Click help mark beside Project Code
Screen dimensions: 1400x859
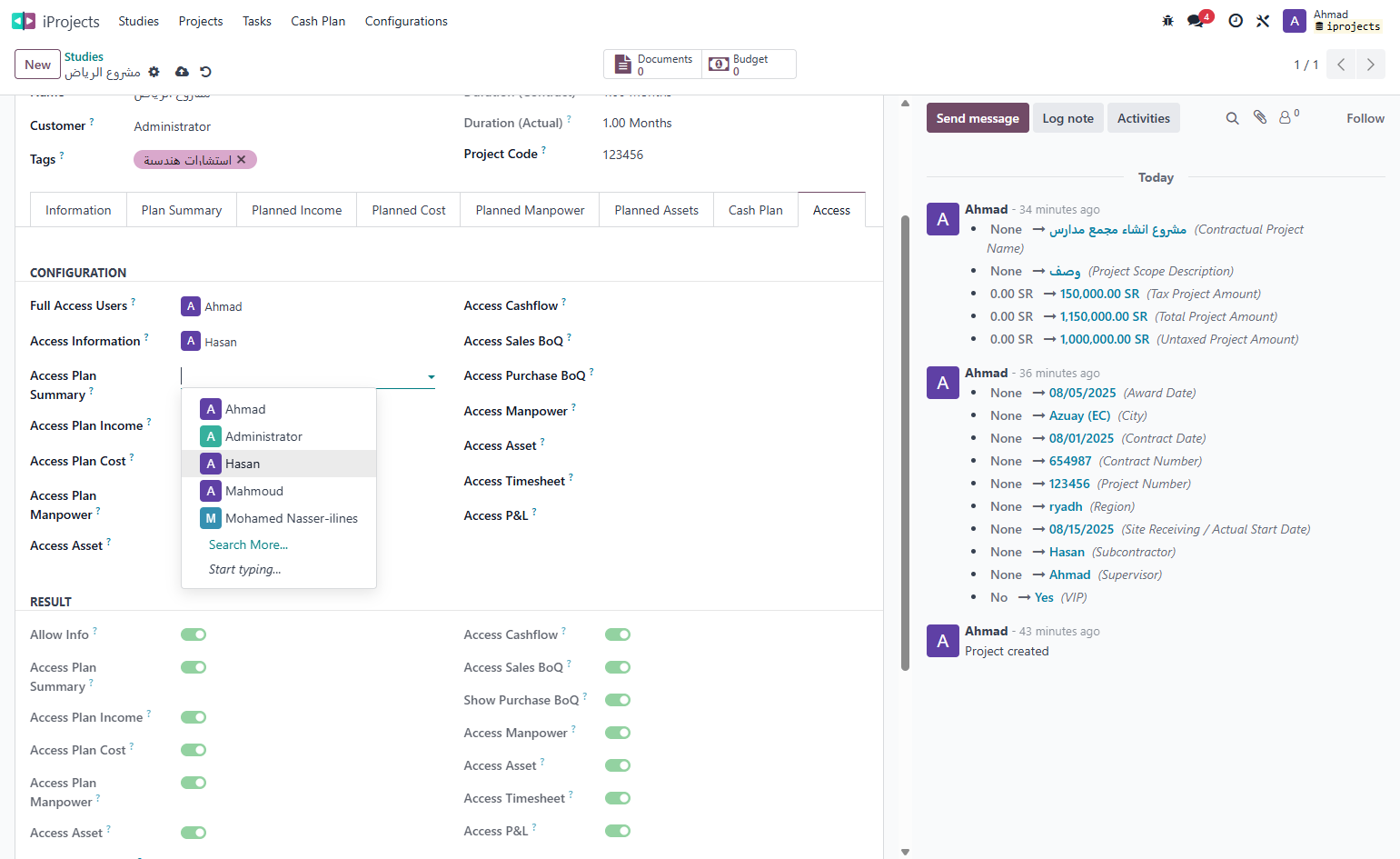click(544, 149)
